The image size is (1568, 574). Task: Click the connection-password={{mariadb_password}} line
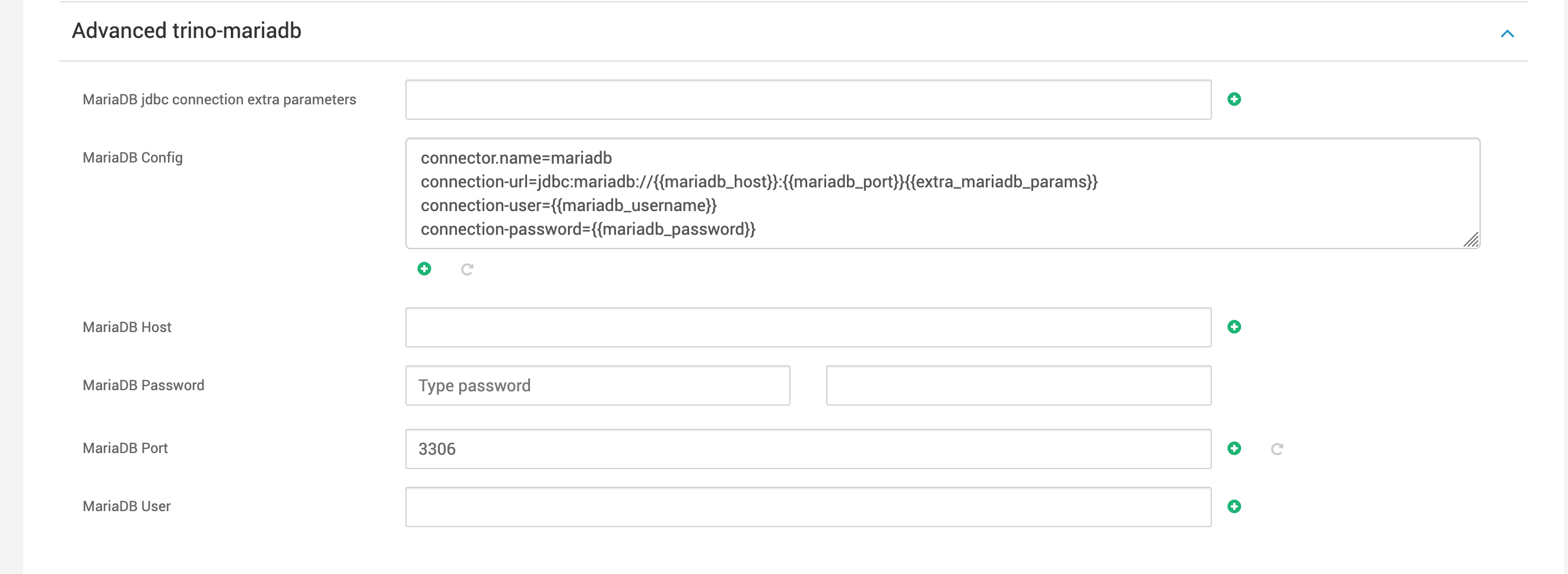(588, 229)
